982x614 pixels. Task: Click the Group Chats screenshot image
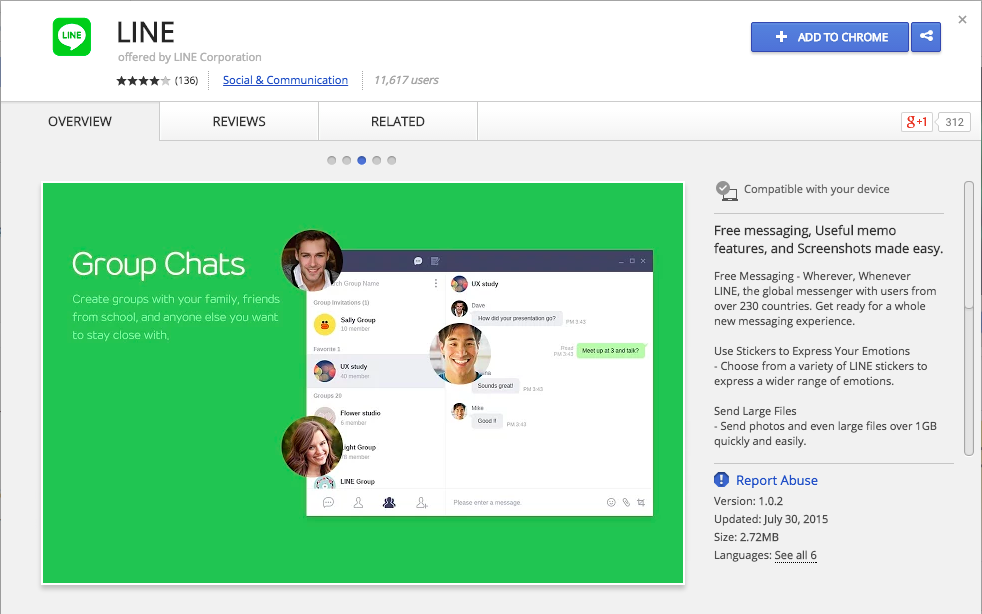363,383
